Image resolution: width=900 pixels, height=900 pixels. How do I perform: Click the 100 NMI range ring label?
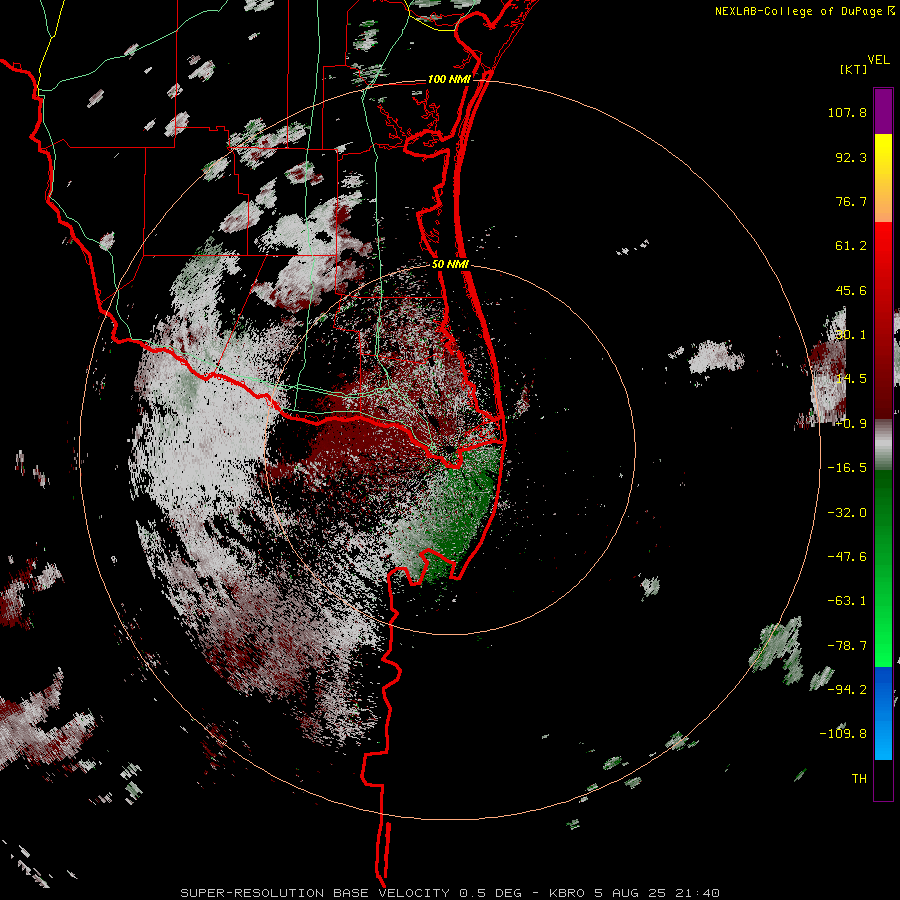449,79
